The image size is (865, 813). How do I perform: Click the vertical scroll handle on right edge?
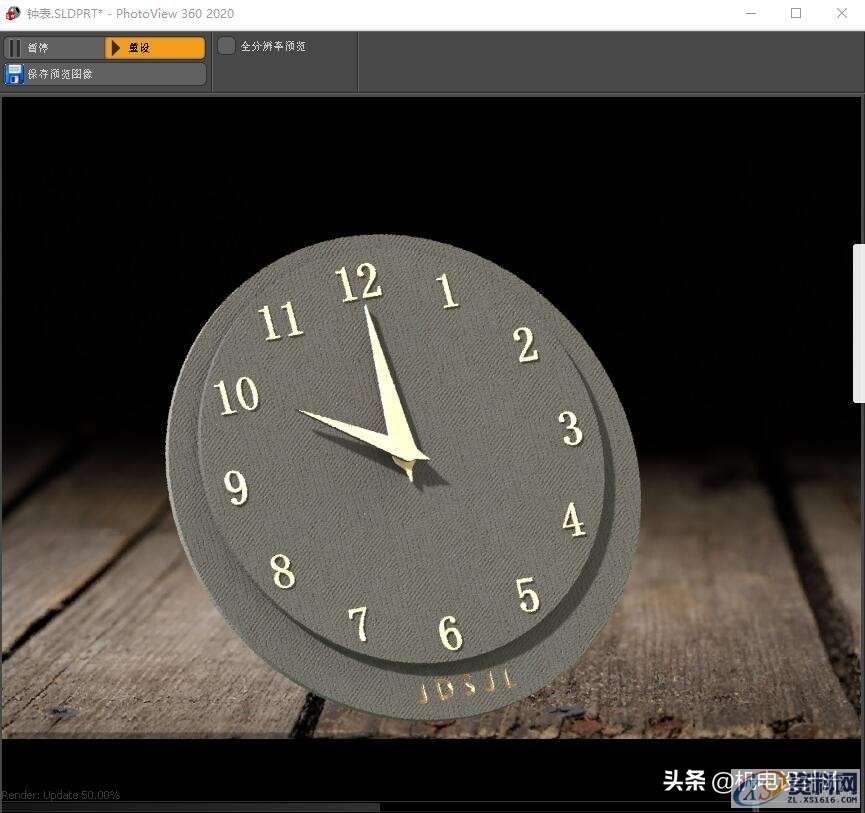858,323
